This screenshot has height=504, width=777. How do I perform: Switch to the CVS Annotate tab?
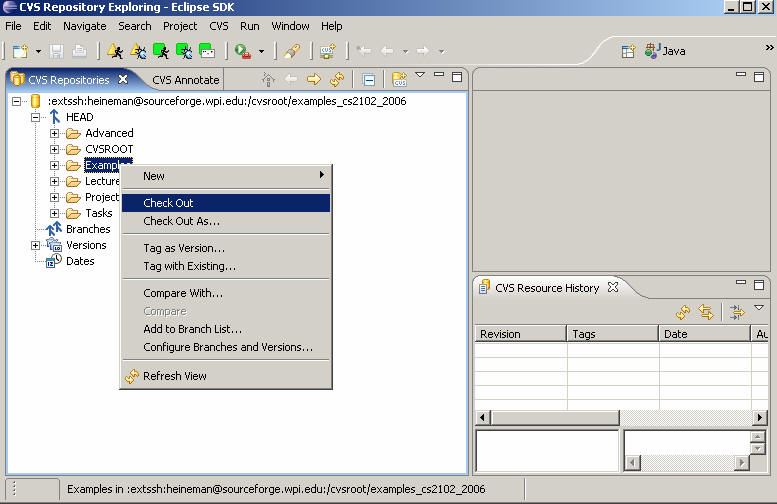tap(186, 80)
